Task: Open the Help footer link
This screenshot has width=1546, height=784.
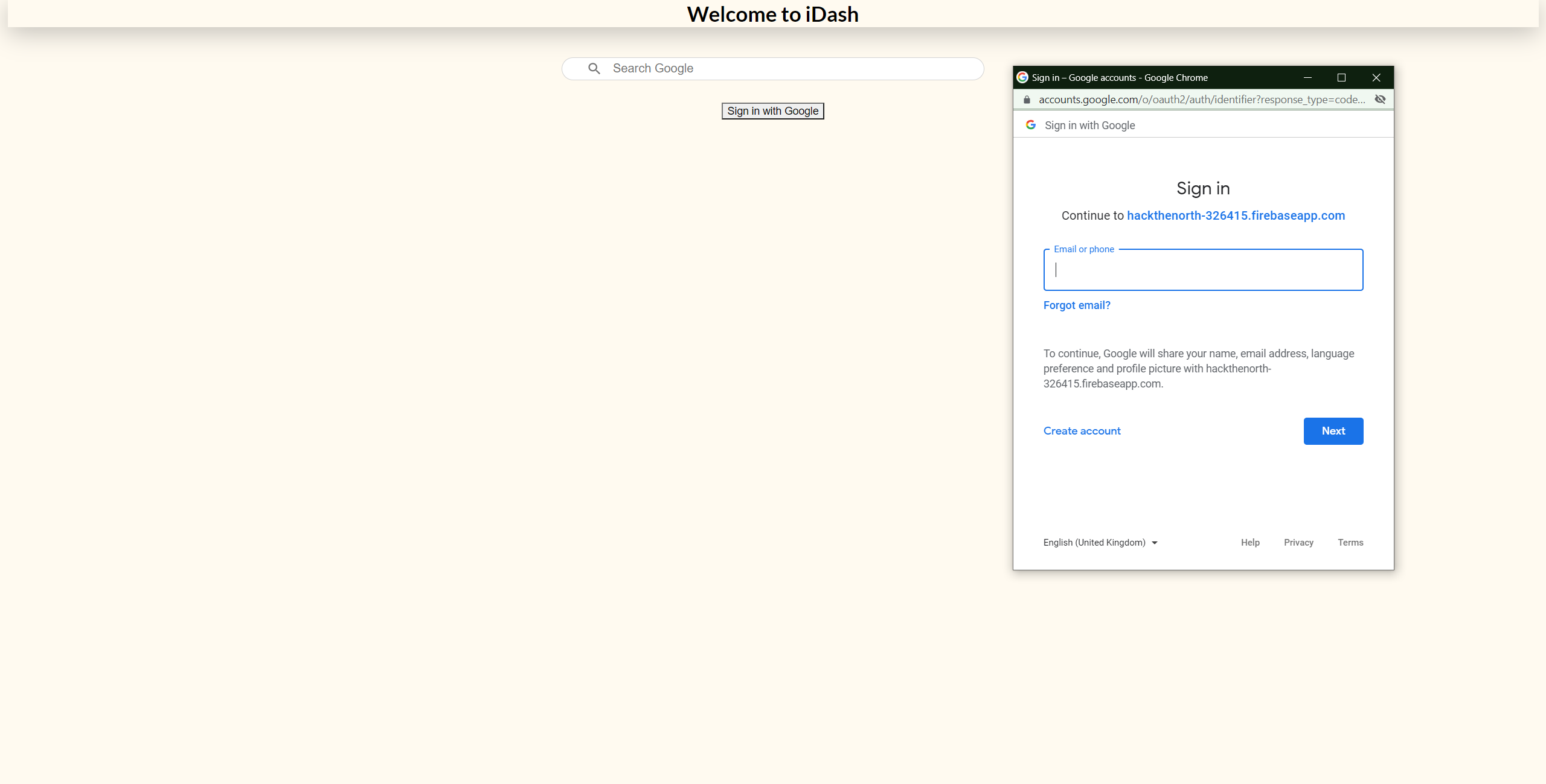Action: pyautogui.click(x=1250, y=543)
